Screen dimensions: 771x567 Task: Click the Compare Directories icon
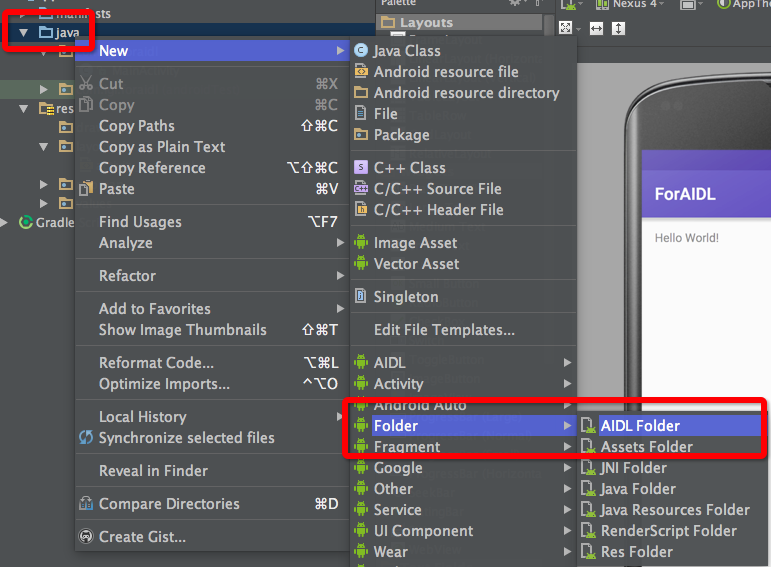click(x=86, y=503)
